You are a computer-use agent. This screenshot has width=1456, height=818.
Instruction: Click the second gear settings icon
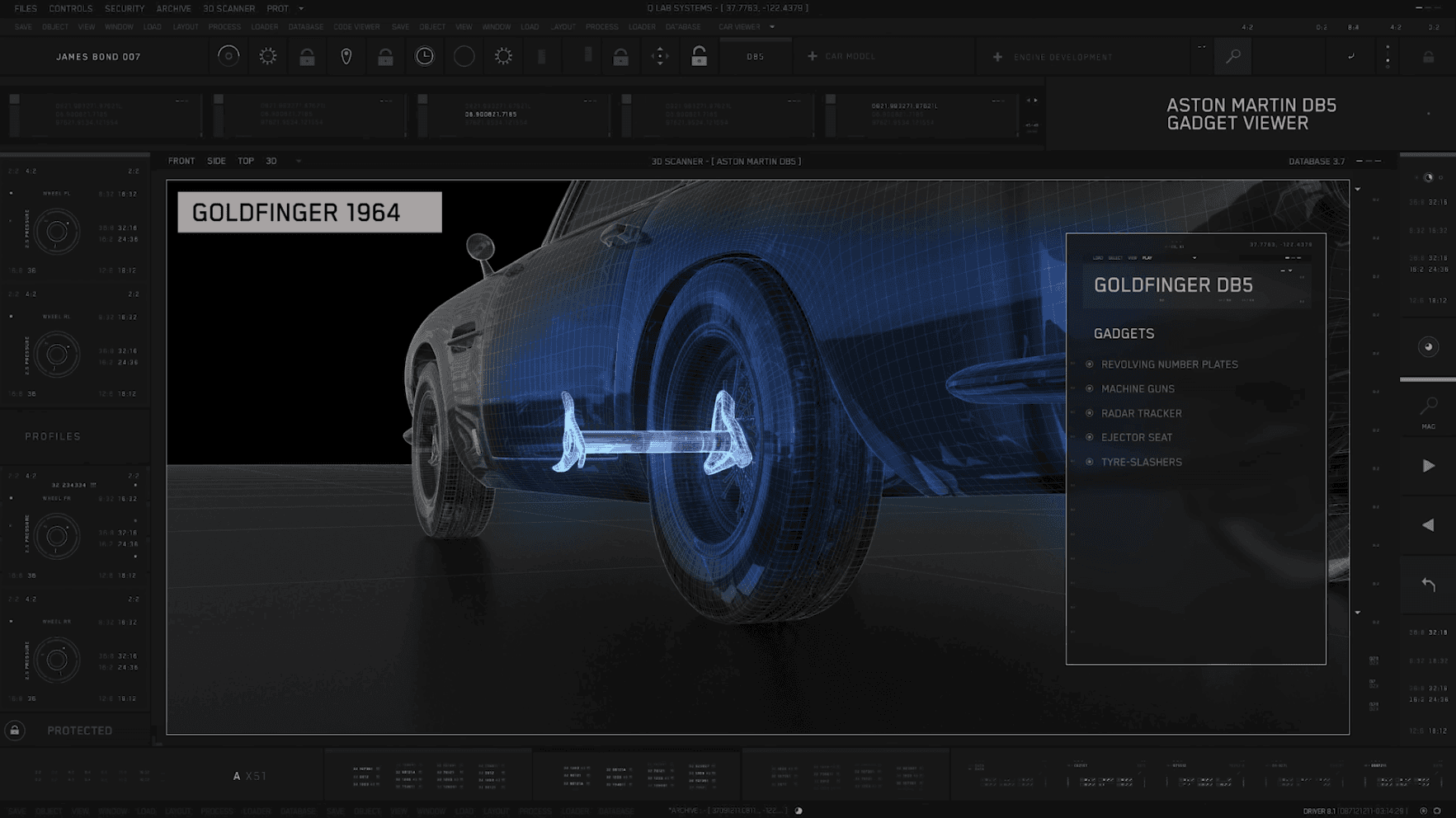point(503,56)
